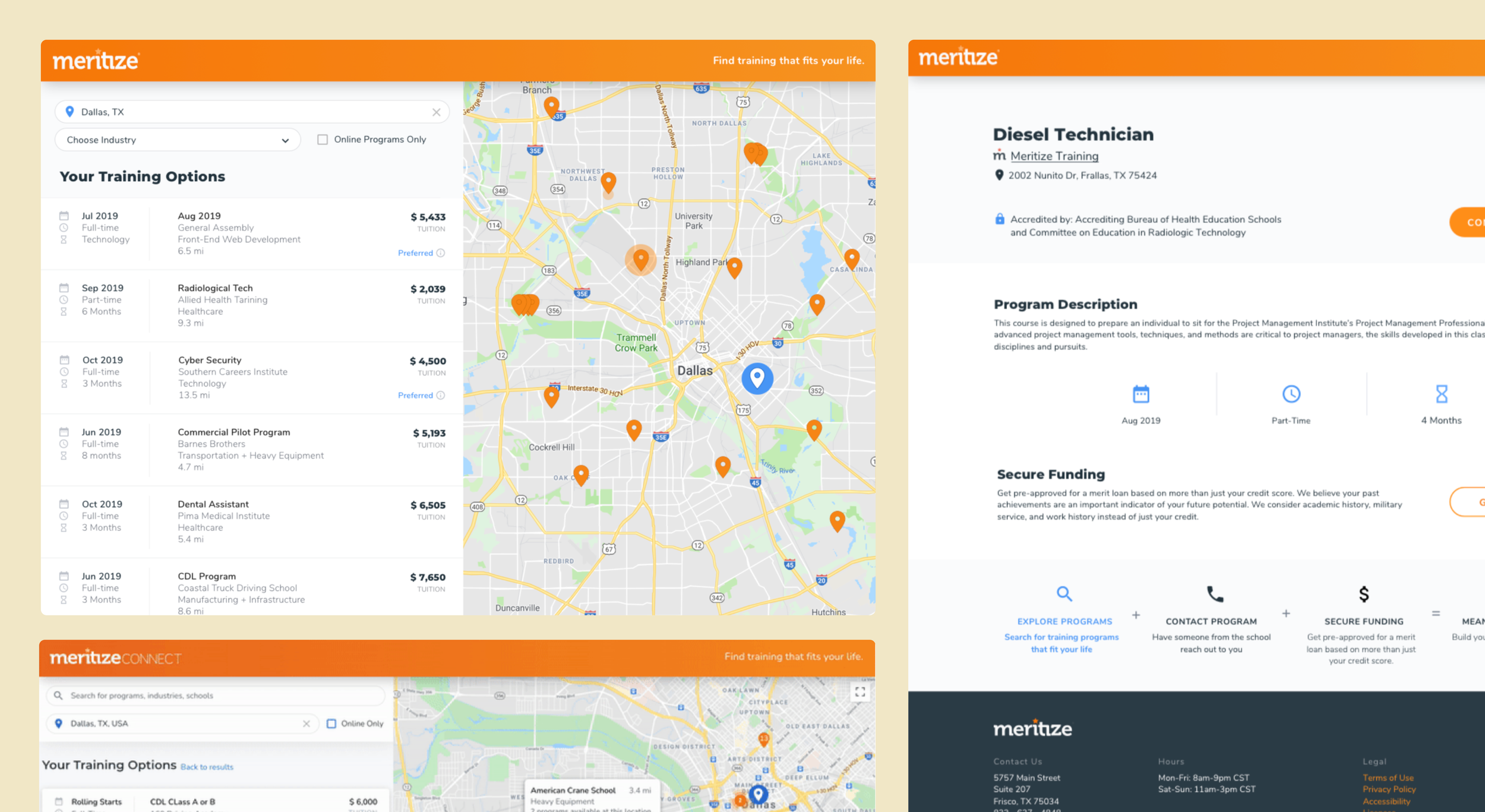Enable the Online Programs Only checkbox
The width and height of the screenshot is (1485, 812).
[x=323, y=140]
